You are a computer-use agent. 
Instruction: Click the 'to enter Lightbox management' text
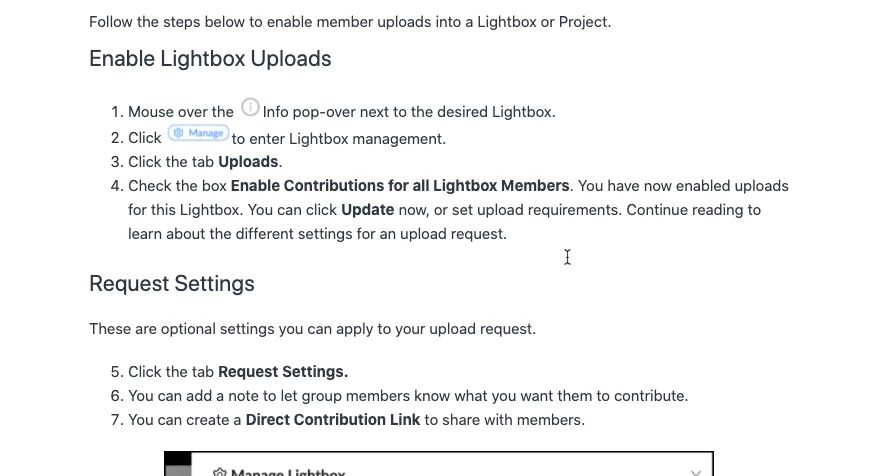pyautogui.click(x=339, y=139)
